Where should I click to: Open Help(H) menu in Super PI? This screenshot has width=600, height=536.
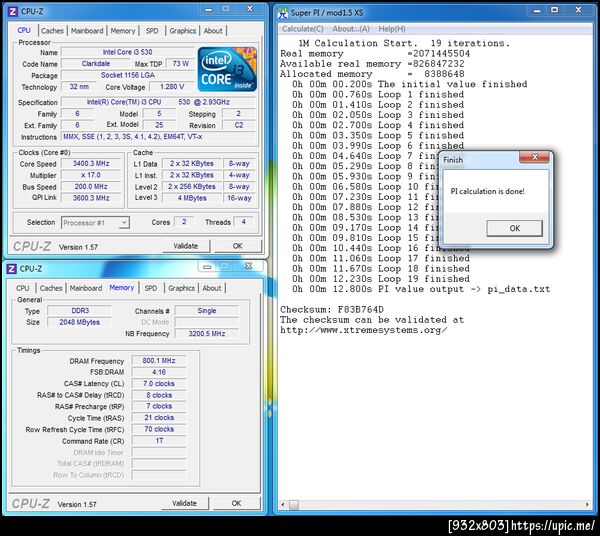392,29
